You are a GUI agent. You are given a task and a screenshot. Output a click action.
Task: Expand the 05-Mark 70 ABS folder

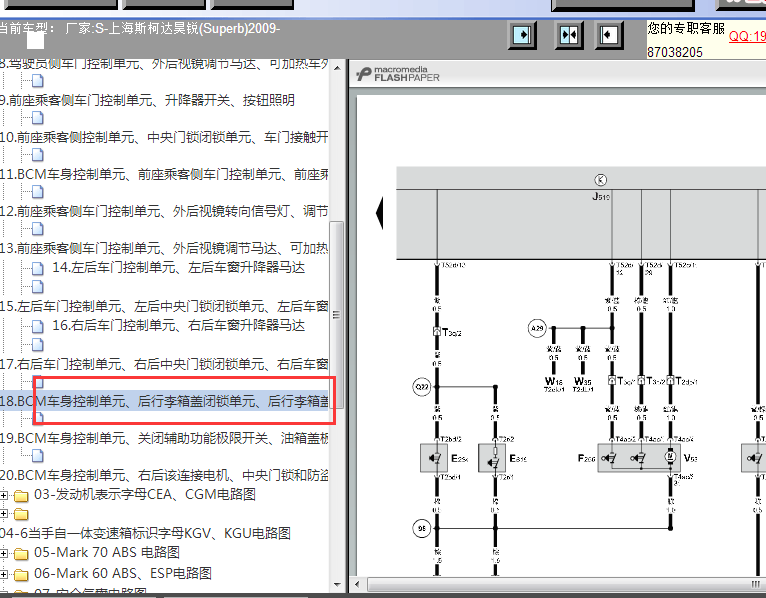click(x=3, y=553)
